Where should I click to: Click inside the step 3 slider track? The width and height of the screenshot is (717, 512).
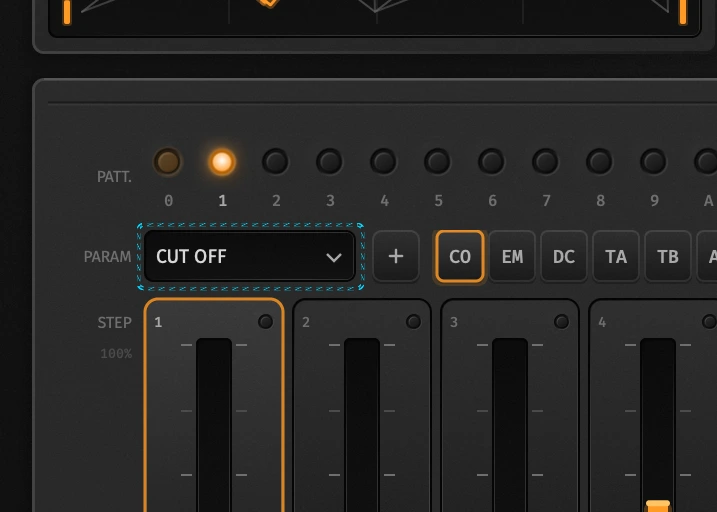click(510, 425)
